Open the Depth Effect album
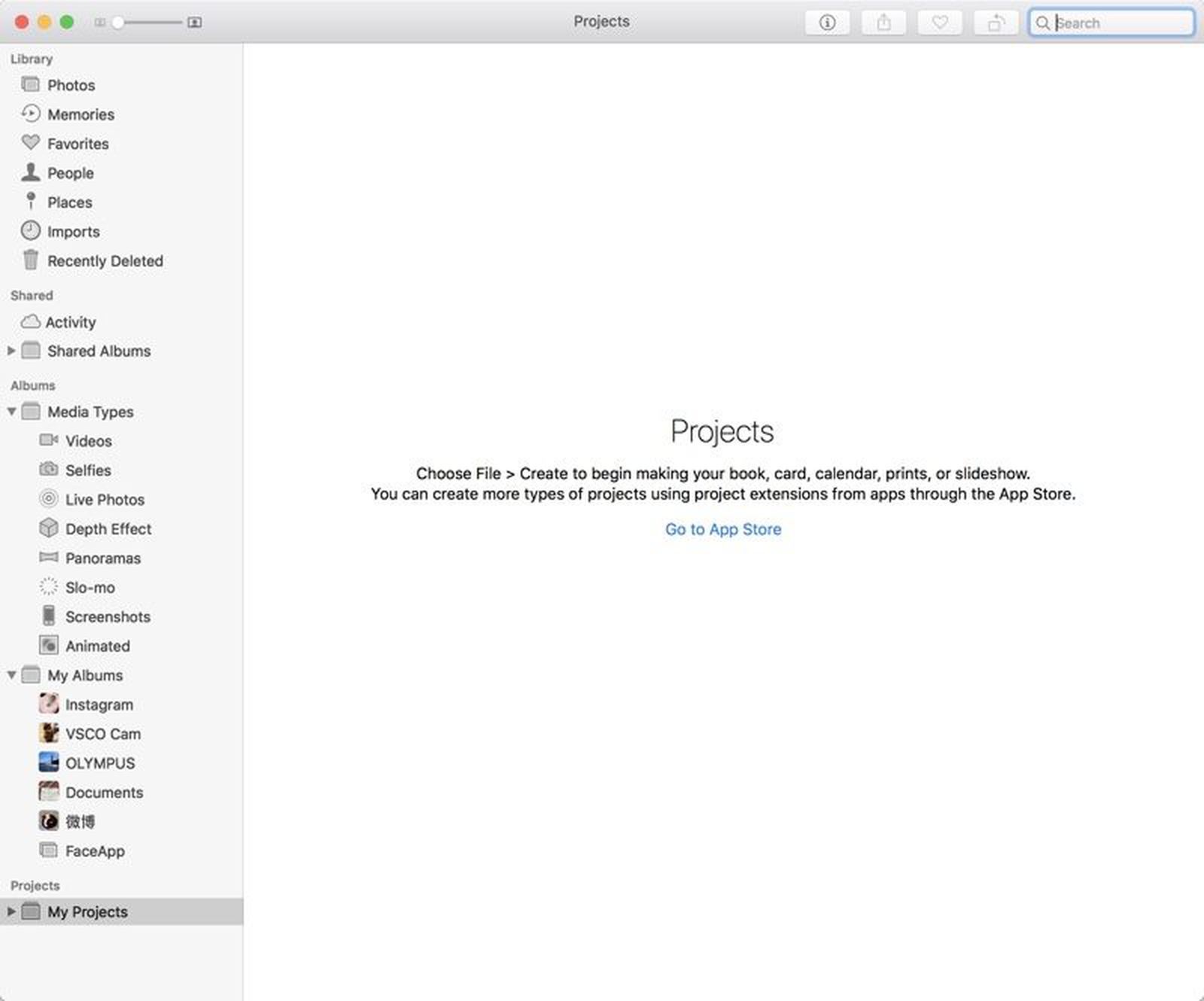Viewport: 1204px width, 1001px height. 107,528
